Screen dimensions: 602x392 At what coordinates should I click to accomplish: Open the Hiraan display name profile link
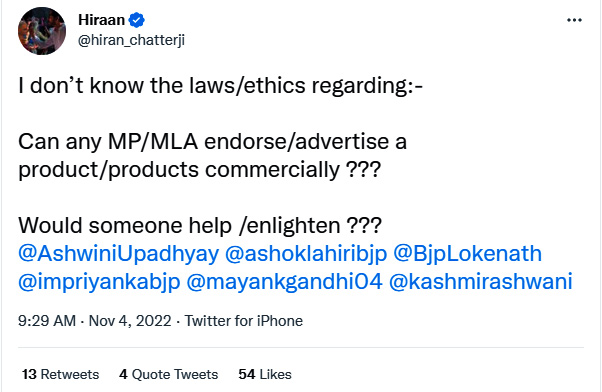pyautogui.click(x=101, y=20)
